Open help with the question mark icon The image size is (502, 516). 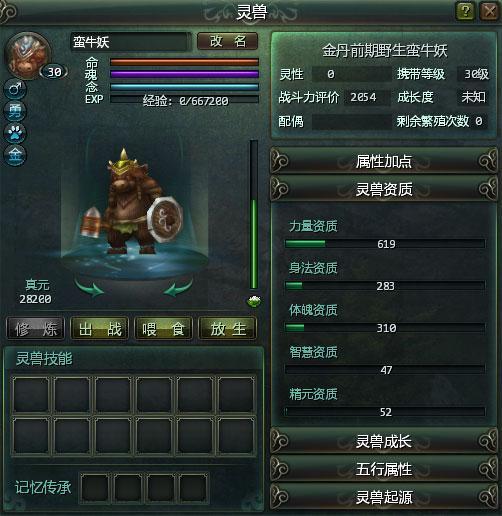click(x=465, y=11)
